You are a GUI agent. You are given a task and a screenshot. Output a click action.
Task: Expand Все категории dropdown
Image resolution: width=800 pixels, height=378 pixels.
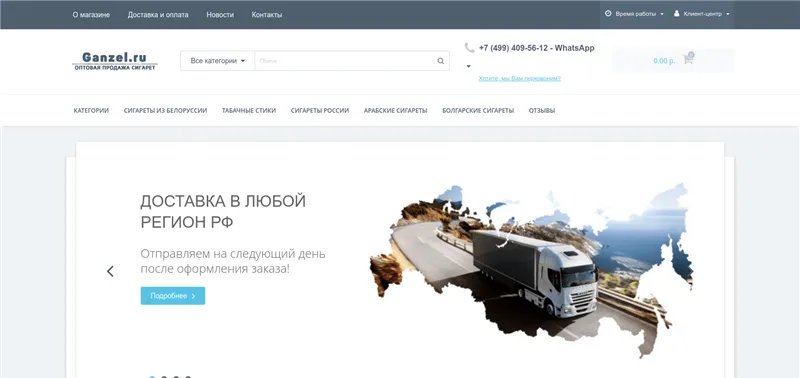click(x=217, y=61)
